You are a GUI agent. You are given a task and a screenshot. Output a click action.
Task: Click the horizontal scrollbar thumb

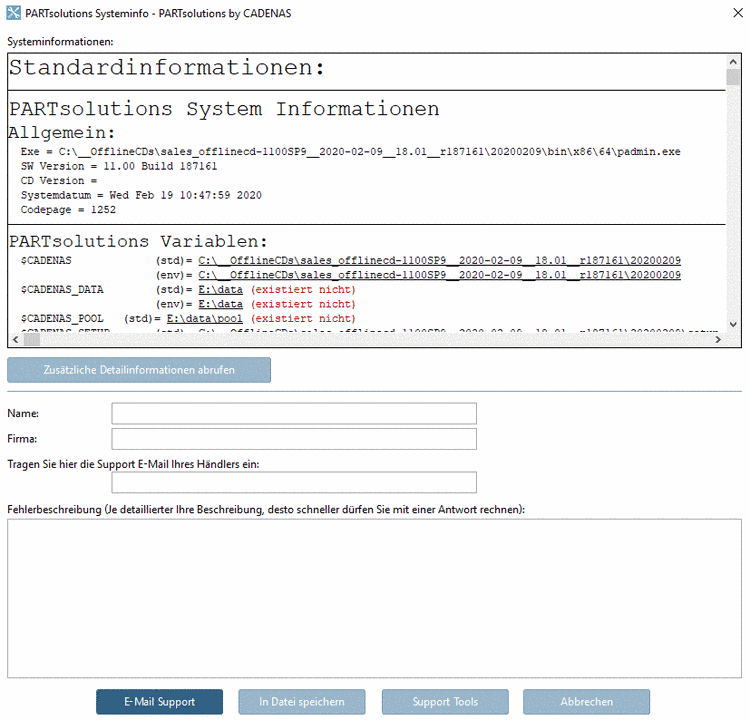[32, 339]
